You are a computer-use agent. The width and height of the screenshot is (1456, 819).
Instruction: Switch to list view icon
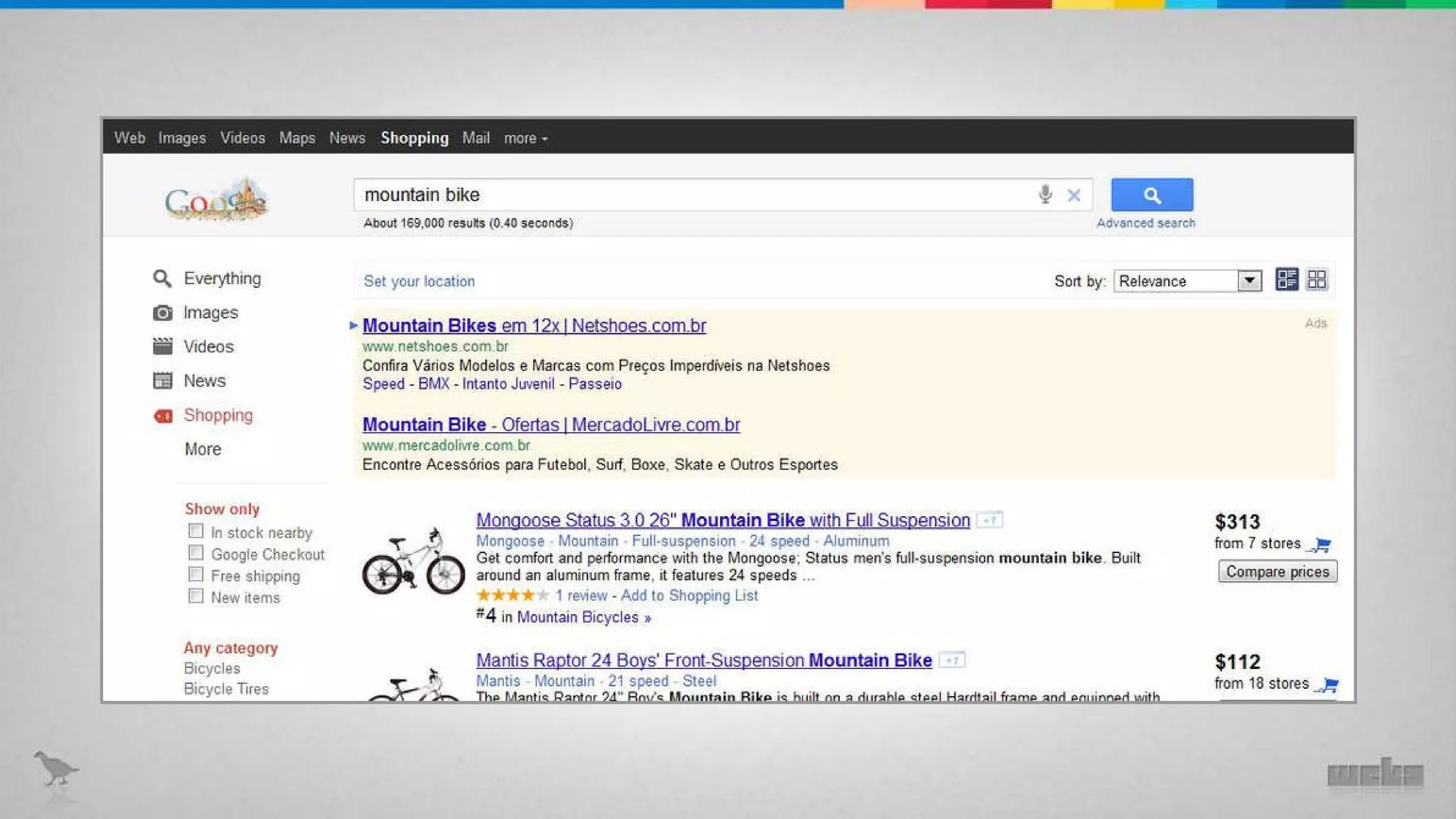pos(1286,279)
